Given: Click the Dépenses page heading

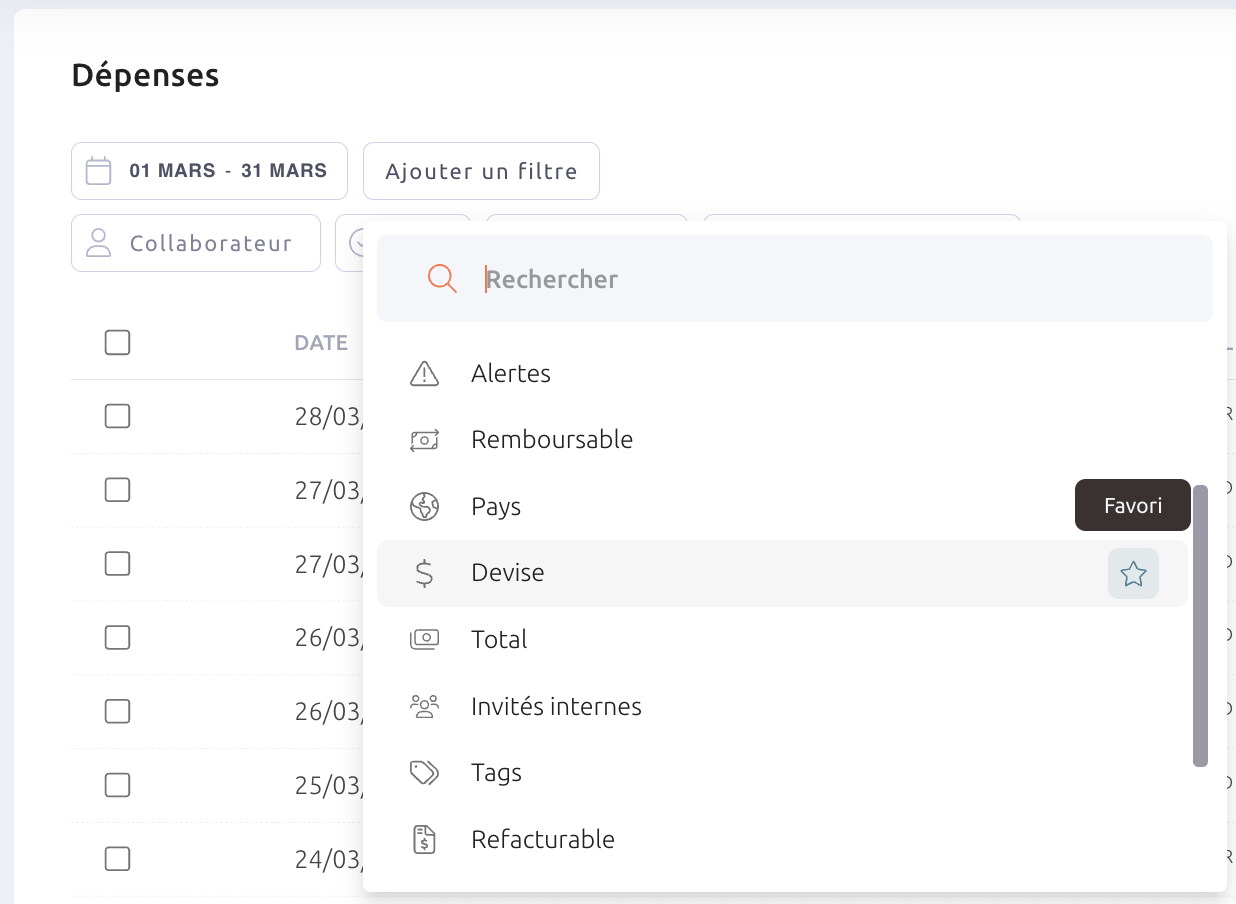Looking at the screenshot, I should coord(145,75).
